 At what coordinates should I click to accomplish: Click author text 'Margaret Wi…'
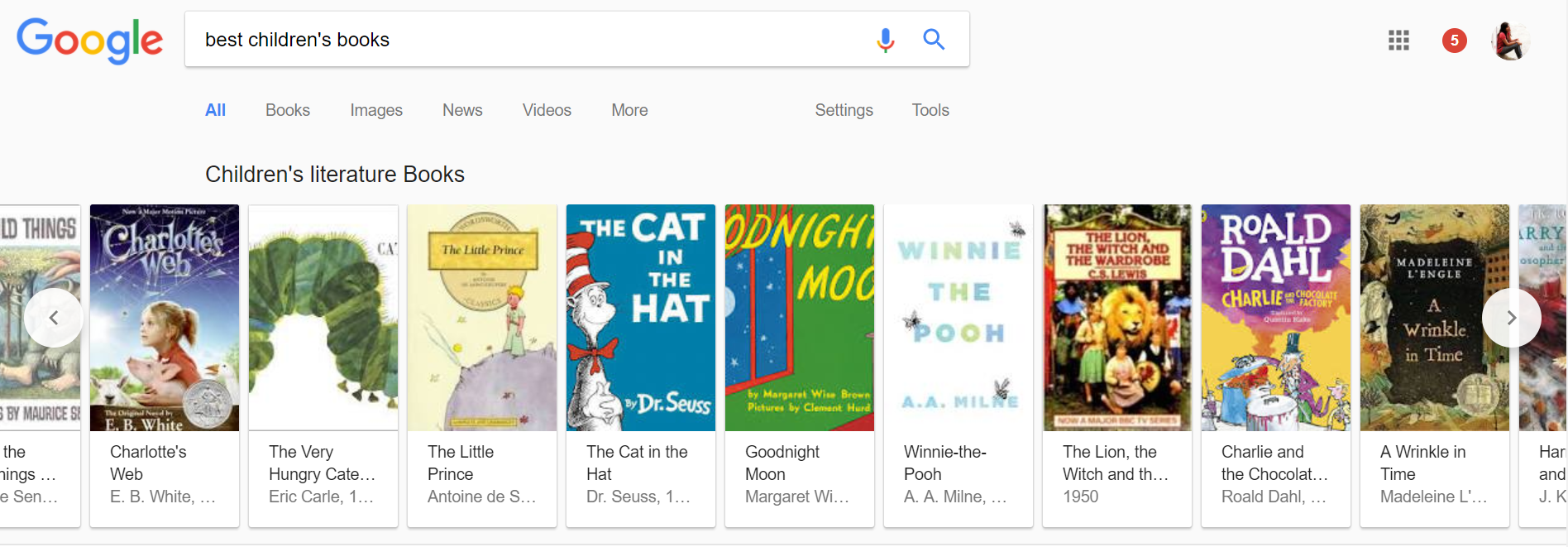point(797,497)
